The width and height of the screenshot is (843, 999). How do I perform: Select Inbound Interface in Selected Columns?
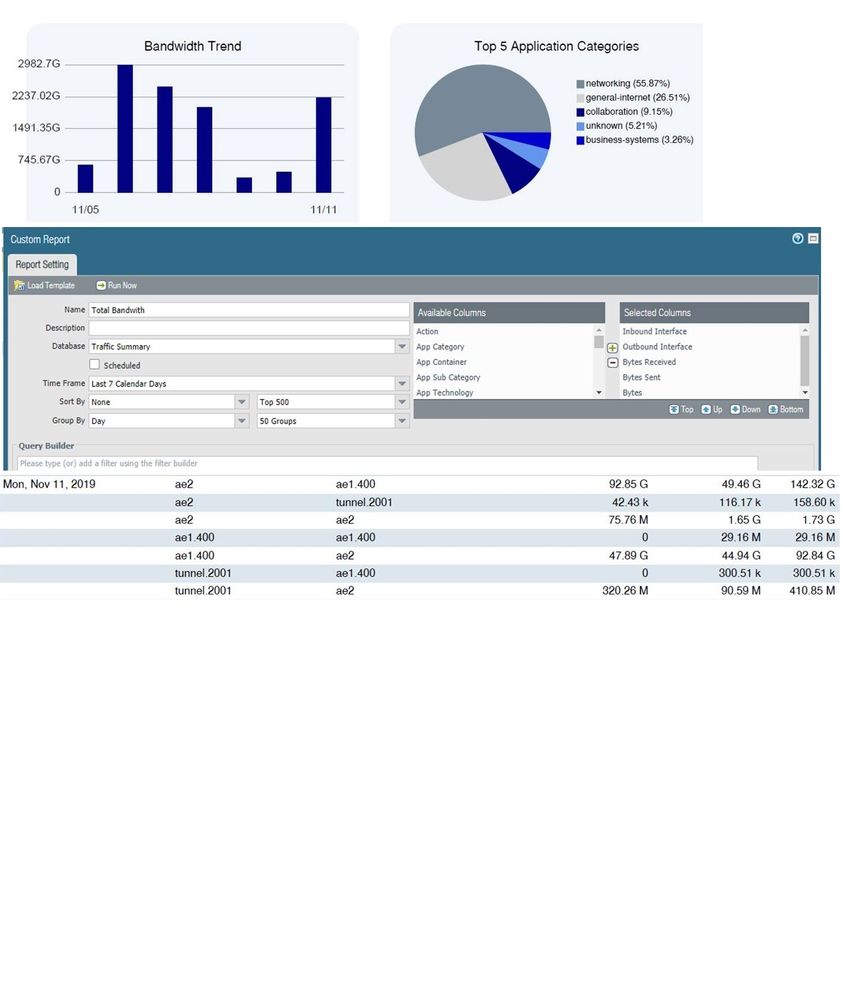point(654,331)
